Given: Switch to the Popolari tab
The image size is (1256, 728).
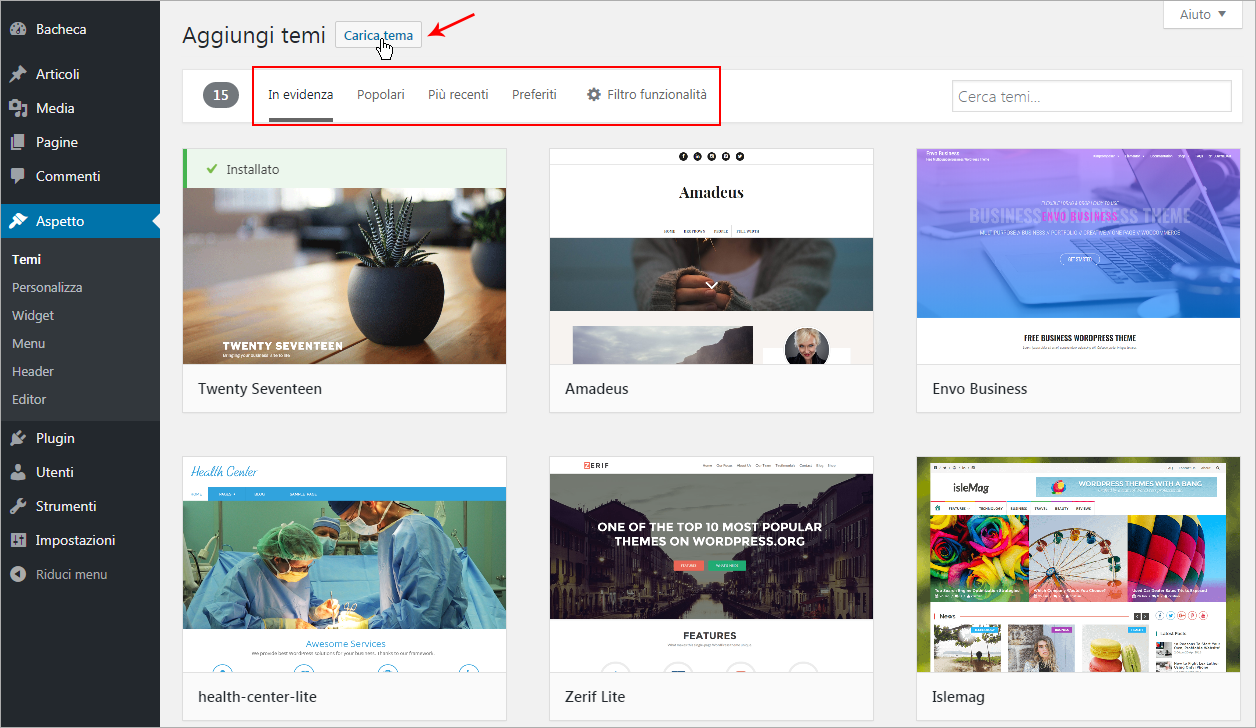Looking at the screenshot, I should click(x=380, y=95).
